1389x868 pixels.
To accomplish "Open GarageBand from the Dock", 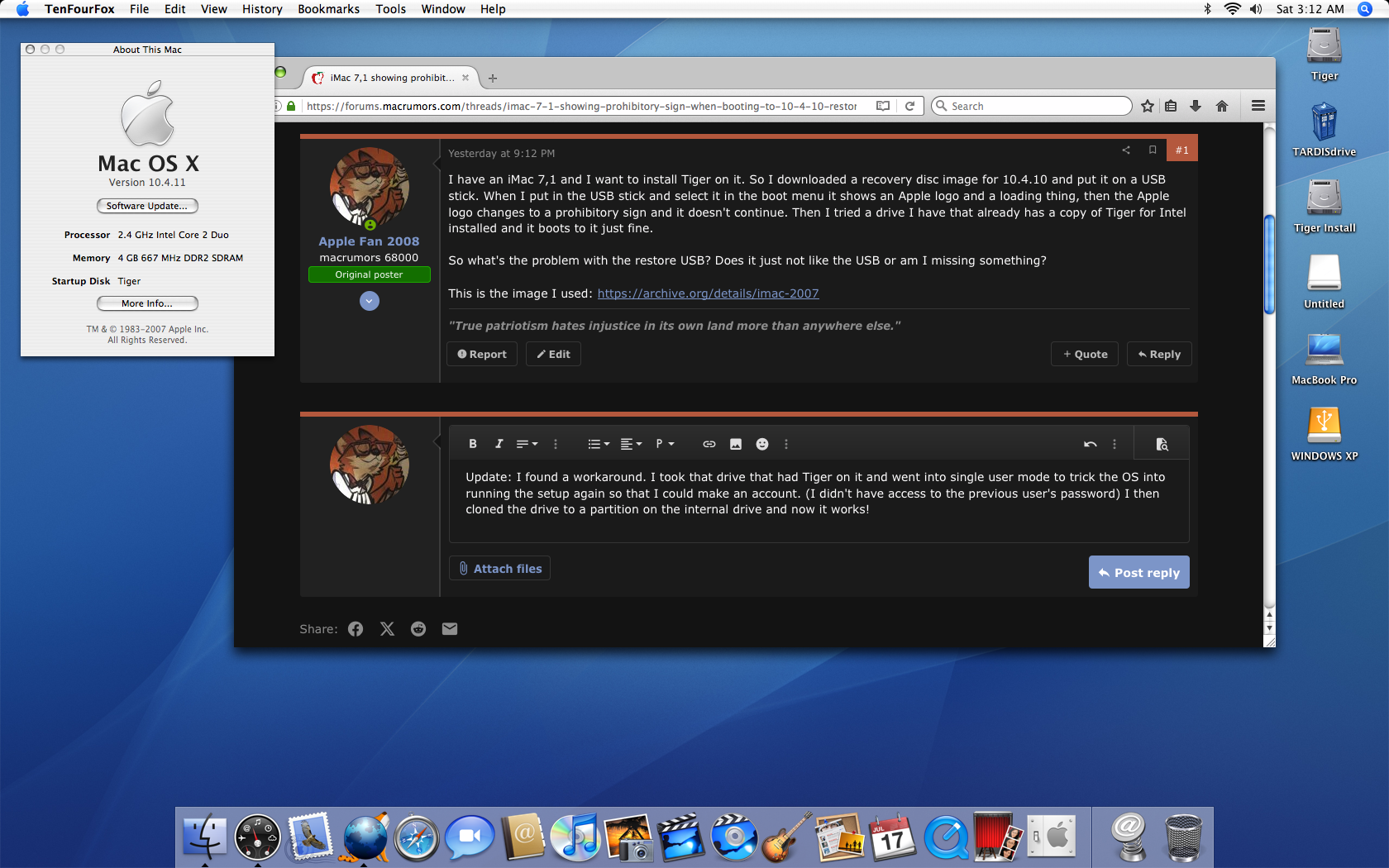I will (x=786, y=837).
